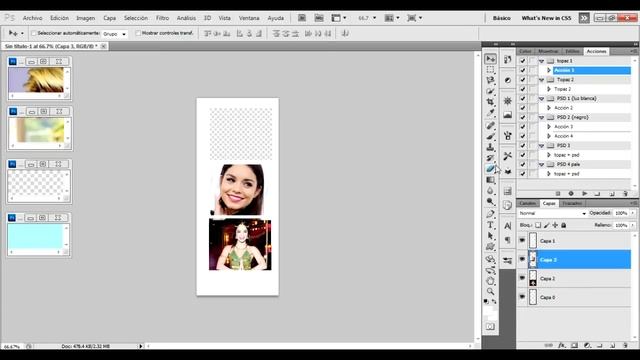Select the Crop tool
The height and width of the screenshot is (360, 640).
click(x=490, y=102)
